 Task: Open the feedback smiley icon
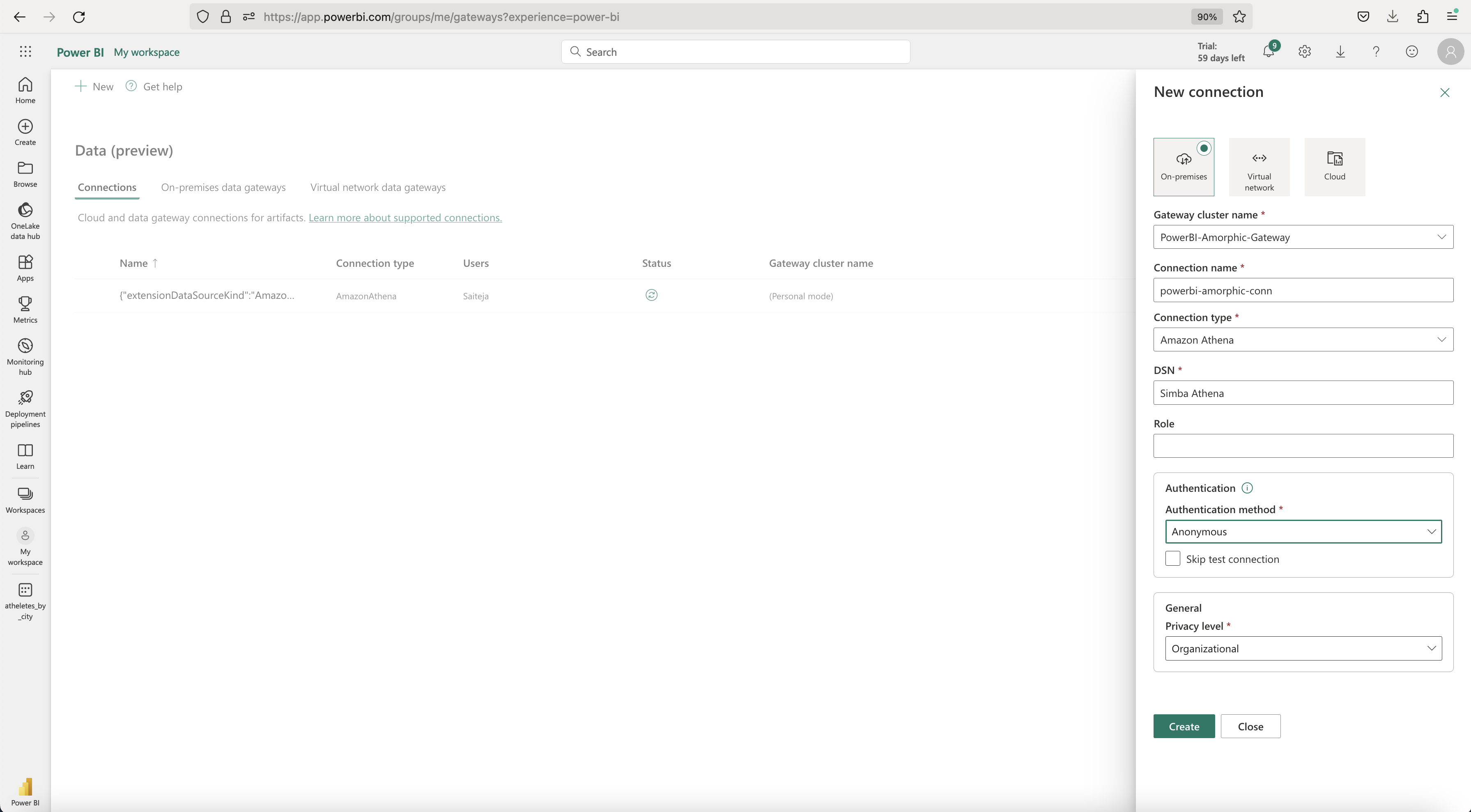(1411, 51)
